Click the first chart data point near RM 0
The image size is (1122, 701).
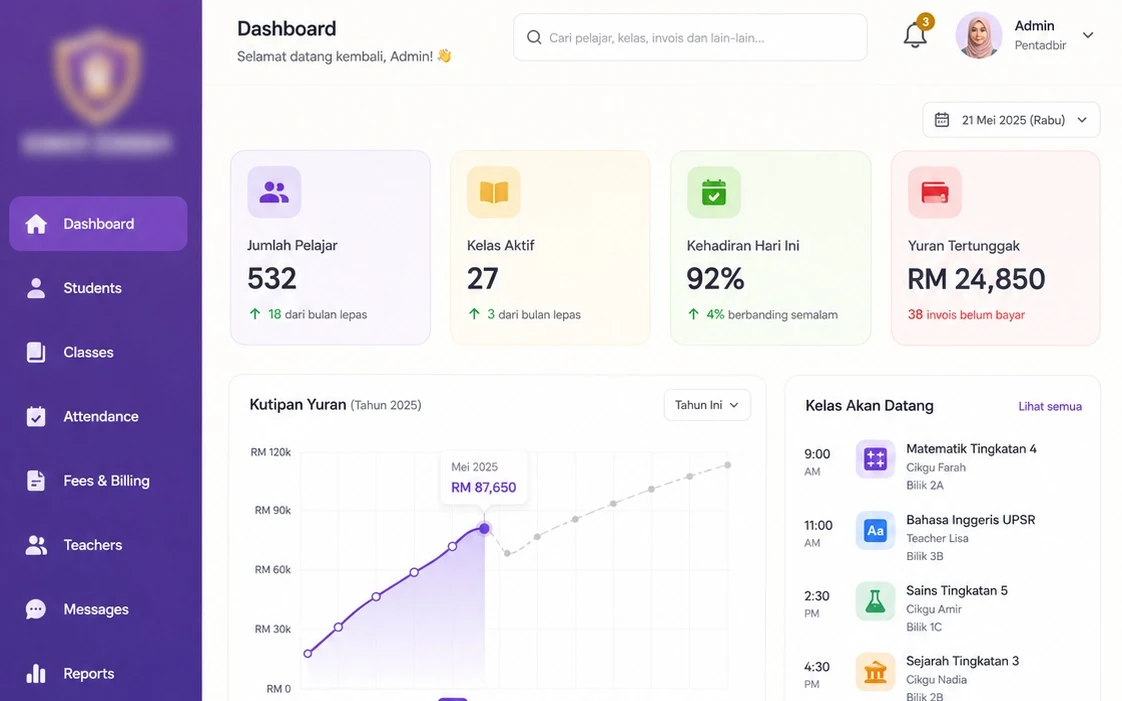pyautogui.click(x=308, y=653)
